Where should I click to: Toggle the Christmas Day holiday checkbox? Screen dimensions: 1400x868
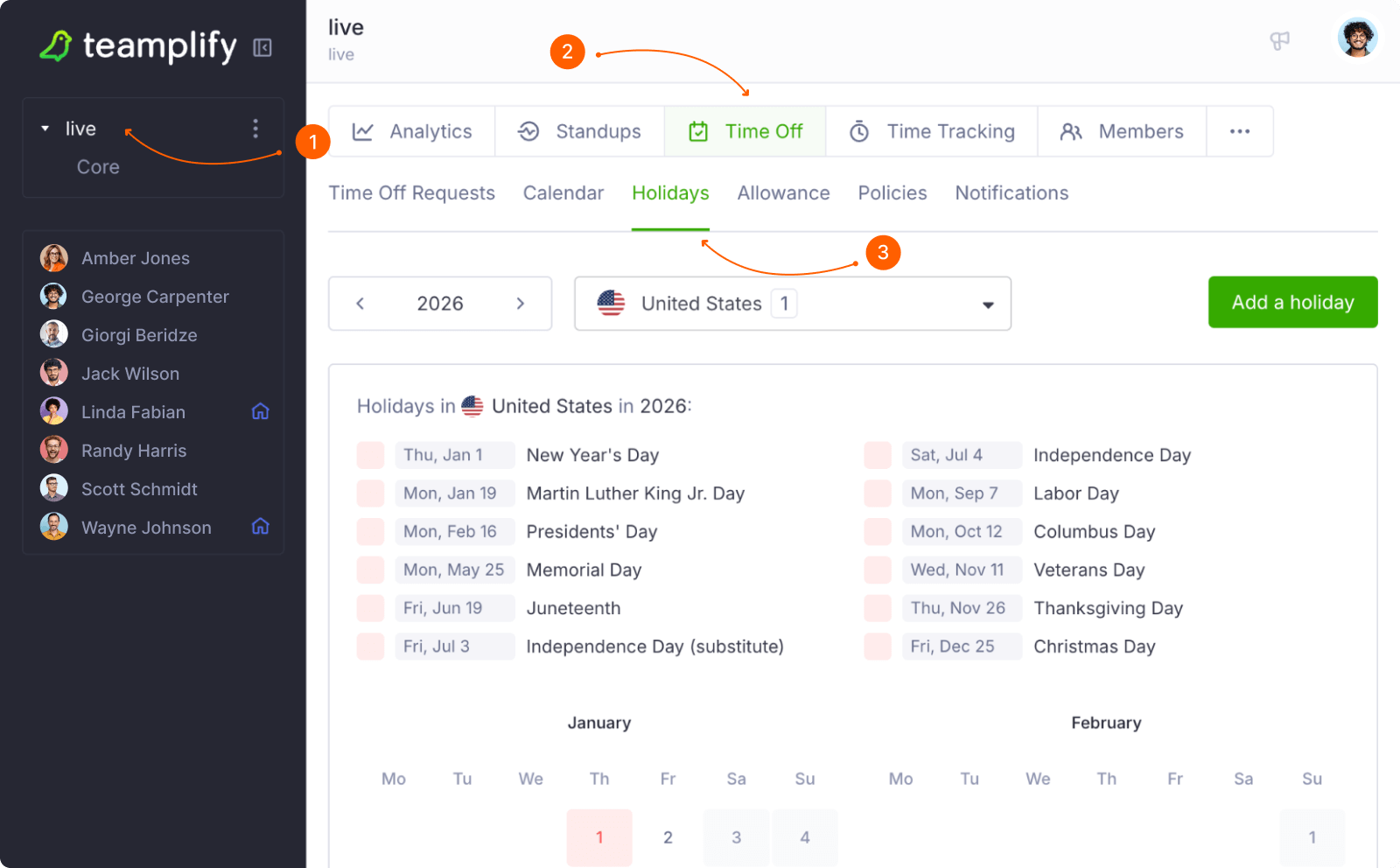pos(878,647)
